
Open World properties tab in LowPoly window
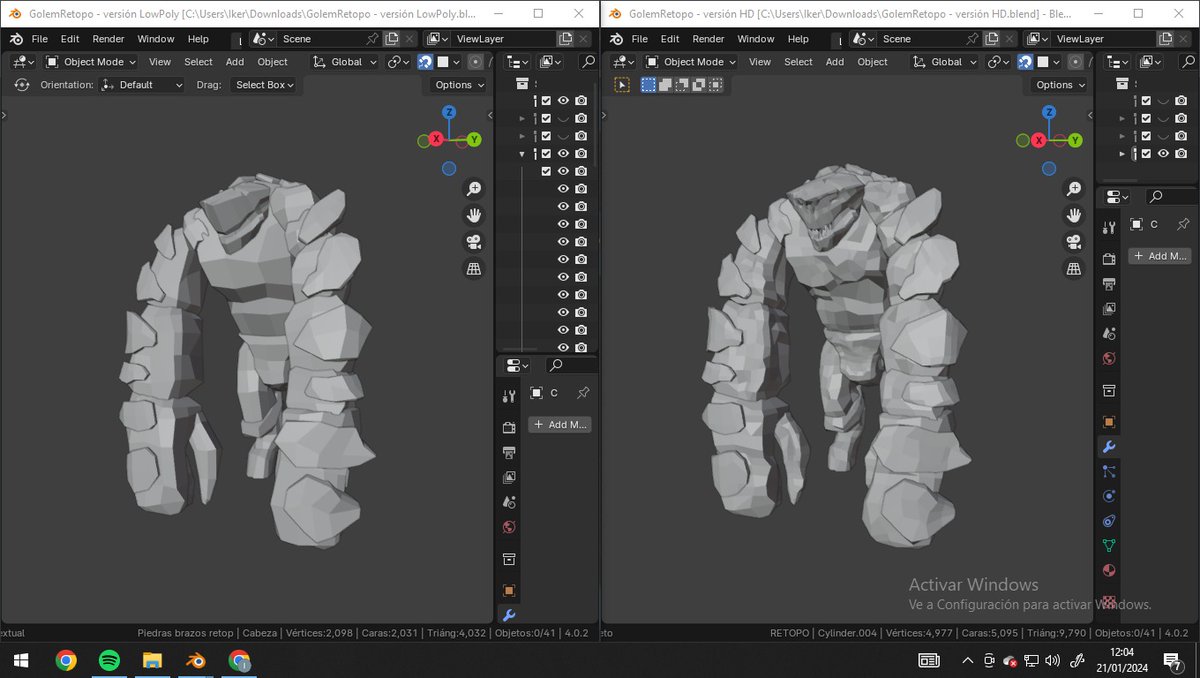[508, 527]
